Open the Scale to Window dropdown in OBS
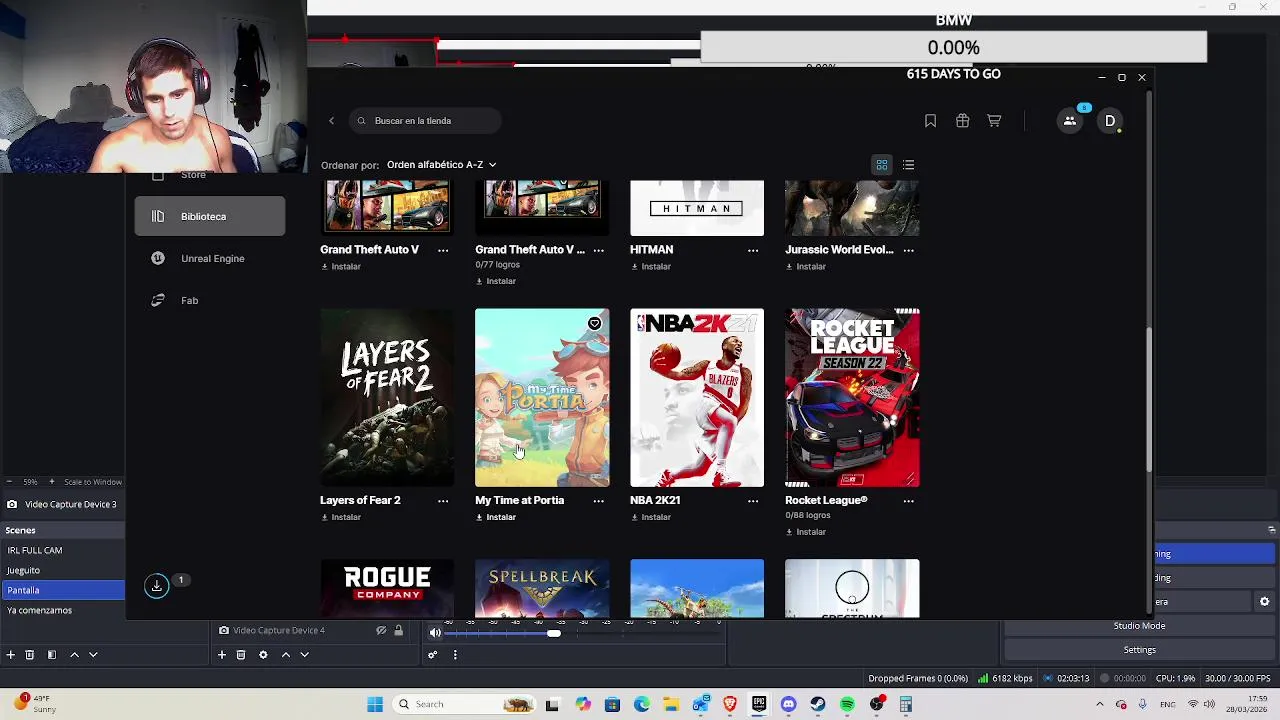The height and width of the screenshot is (720, 1280). coord(93,482)
